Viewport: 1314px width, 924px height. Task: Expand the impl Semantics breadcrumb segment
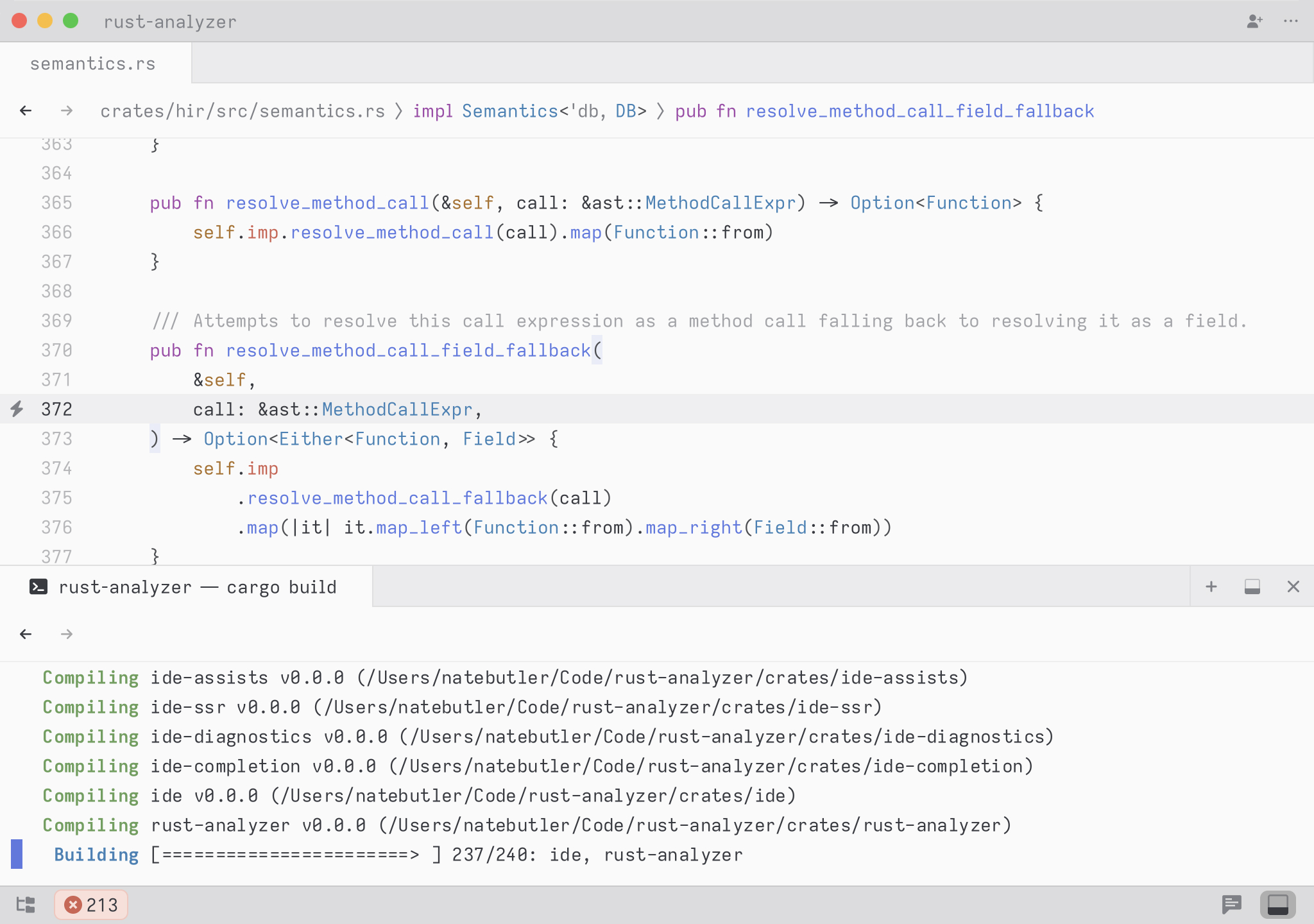(x=529, y=111)
